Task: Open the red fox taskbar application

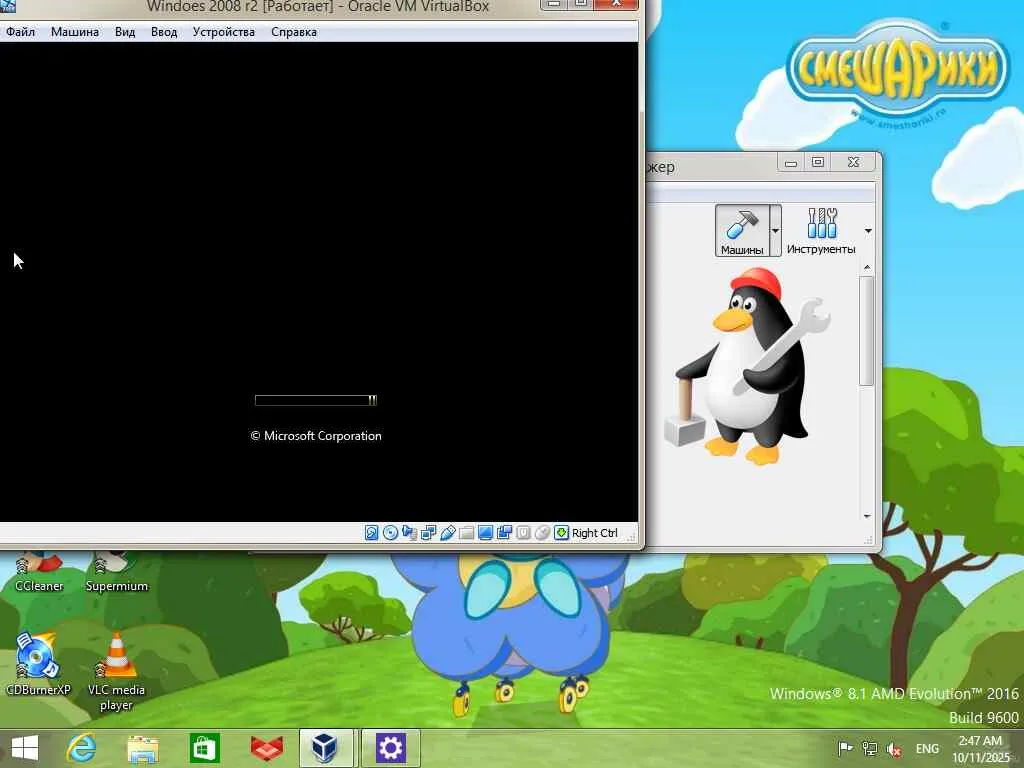Action: pyautogui.click(x=266, y=748)
